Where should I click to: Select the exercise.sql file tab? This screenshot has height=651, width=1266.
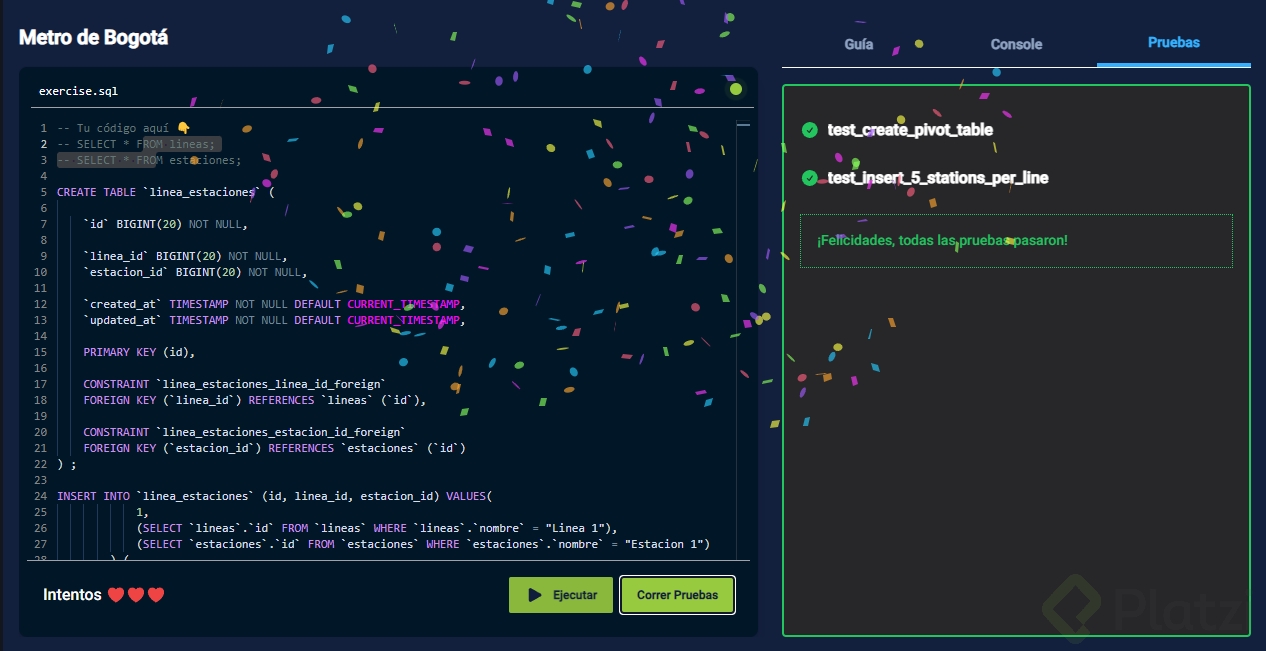(78, 91)
